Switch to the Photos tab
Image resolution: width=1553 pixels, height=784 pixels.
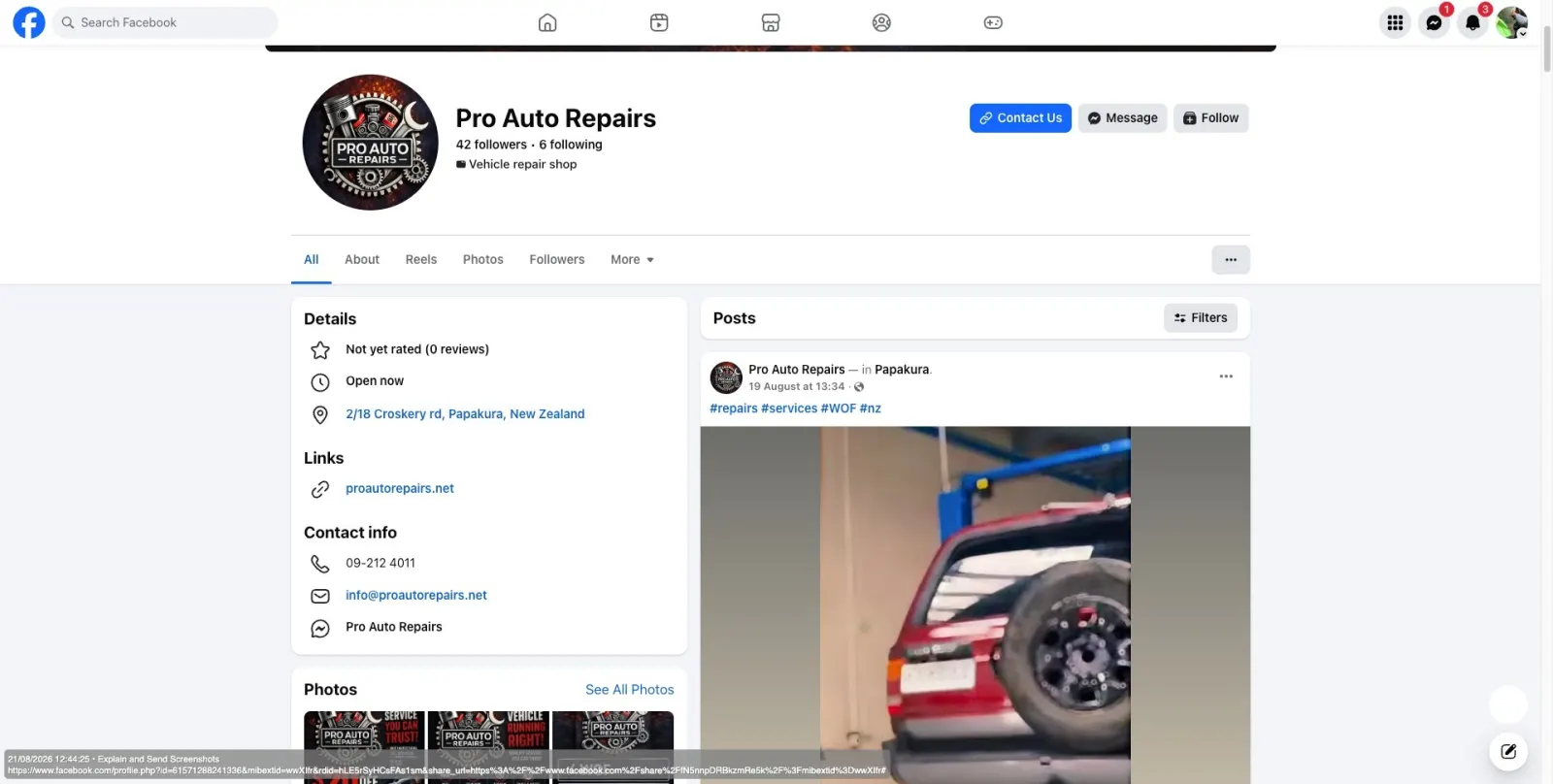483,260
